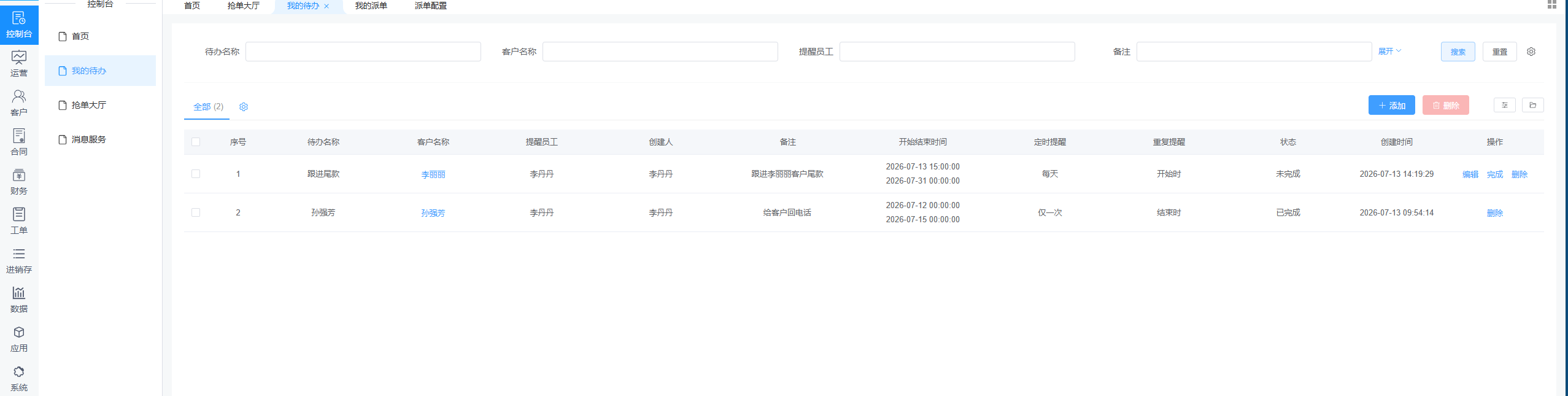Open the 数据 sidebar module

[x=19, y=300]
